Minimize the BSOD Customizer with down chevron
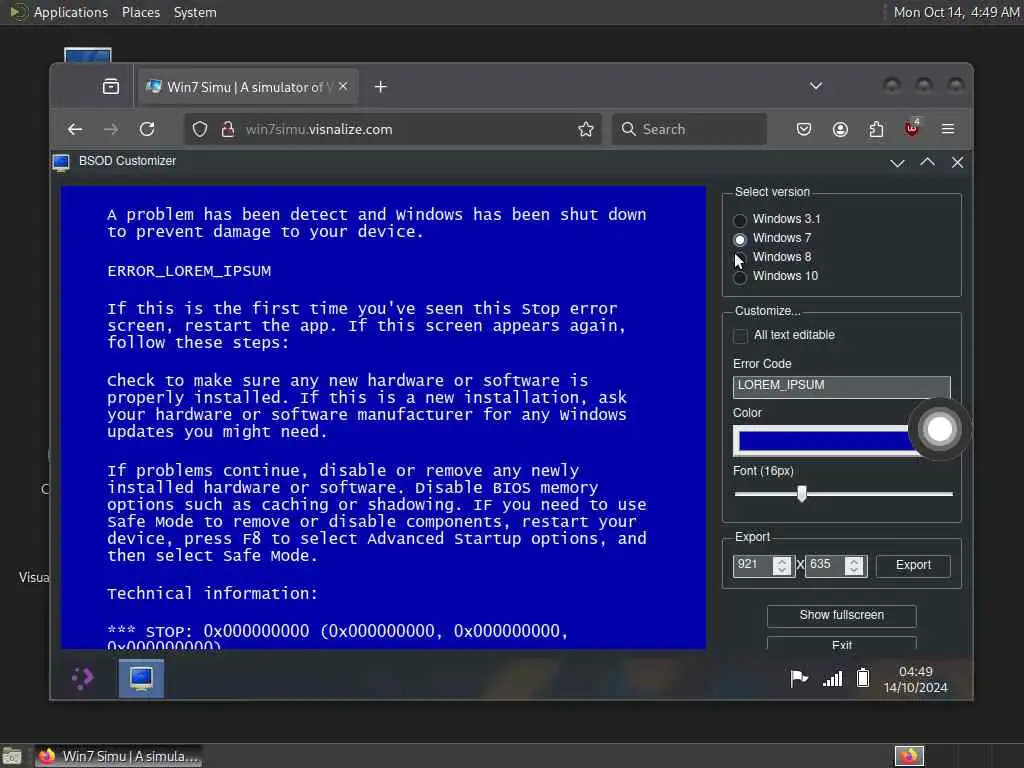 [897, 163]
